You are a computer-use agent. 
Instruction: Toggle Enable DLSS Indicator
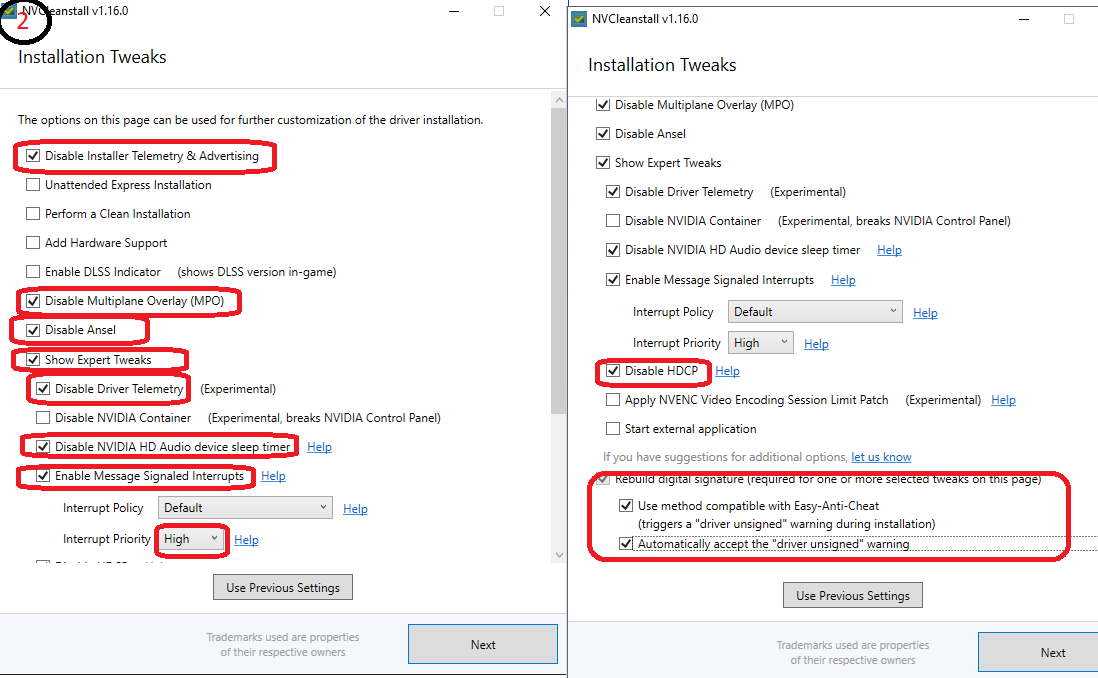(x=33, y=271)
